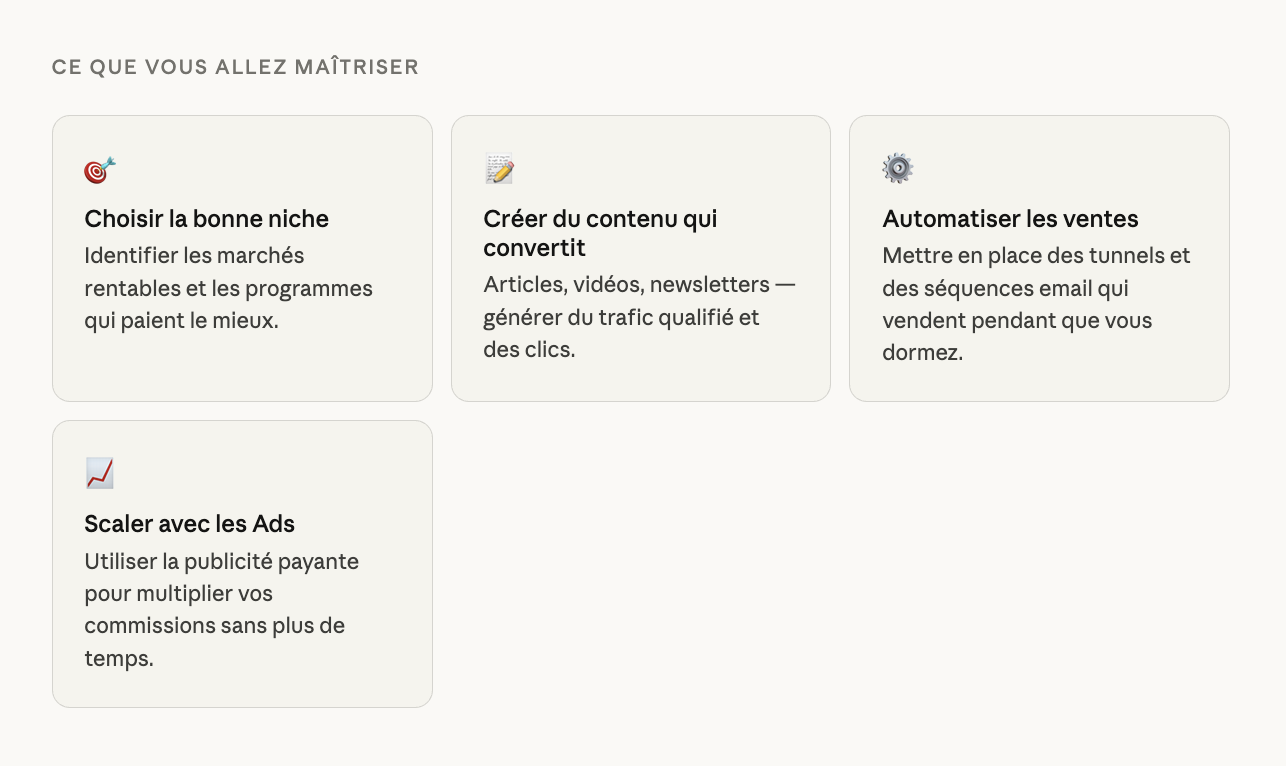Open the 'Automatiser les ventes' heading
This screenshot has height=766, width=1286.
(1010, 219)
